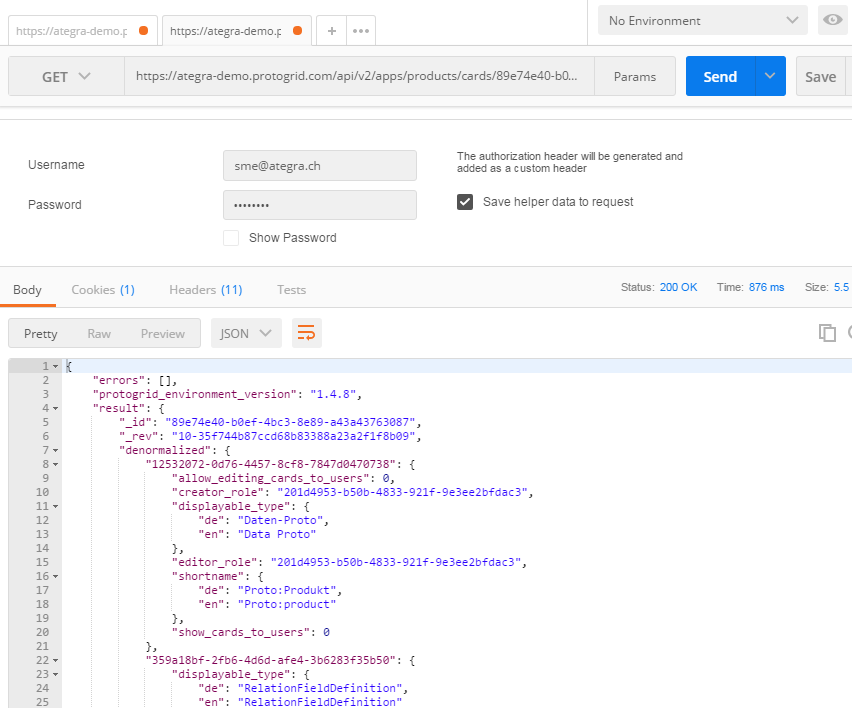Click the "creator_role" value on line 10
852x708 pixels.
pyautogui.click(x=402, y=492)
